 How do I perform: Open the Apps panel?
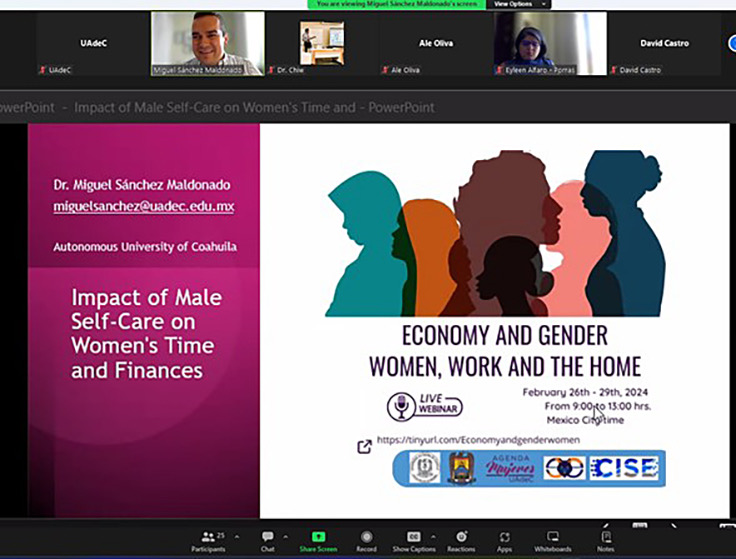tap(504, 539)
